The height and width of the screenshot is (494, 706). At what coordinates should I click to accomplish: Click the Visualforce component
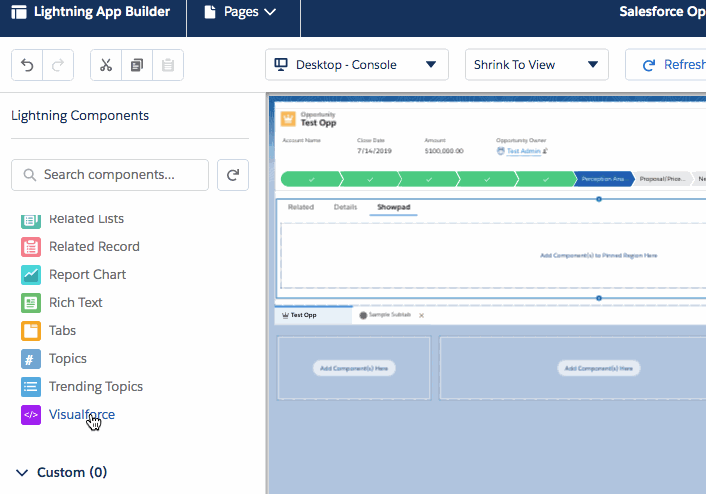(x=81, y=414)
